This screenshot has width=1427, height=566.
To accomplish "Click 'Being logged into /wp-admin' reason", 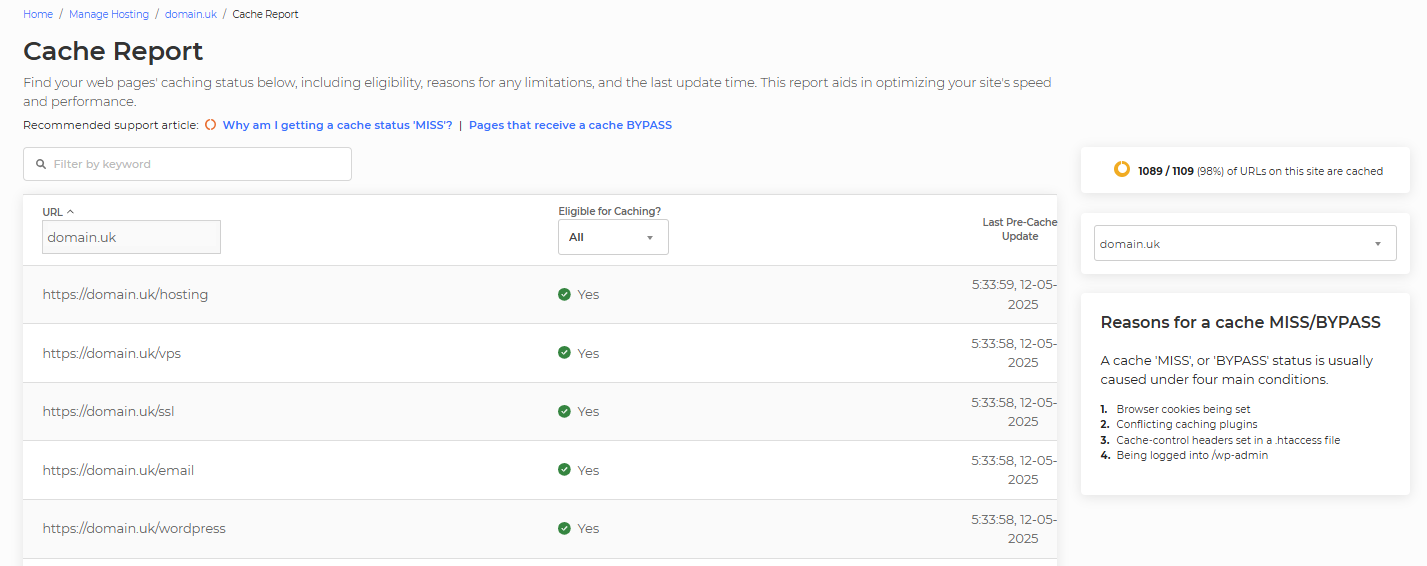I will 1192,455.
